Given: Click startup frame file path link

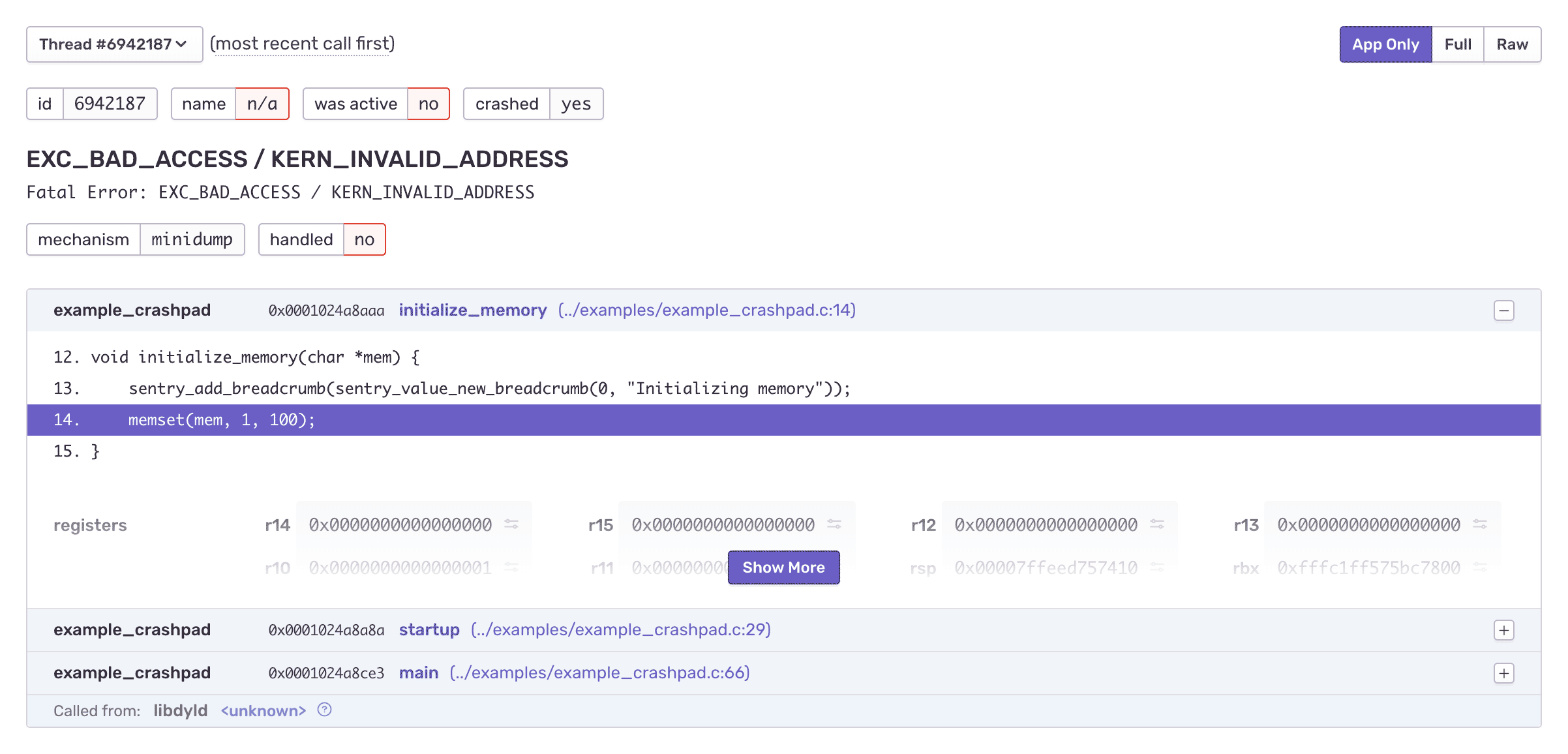Looking at the screenshot, I should pos(620,630).
